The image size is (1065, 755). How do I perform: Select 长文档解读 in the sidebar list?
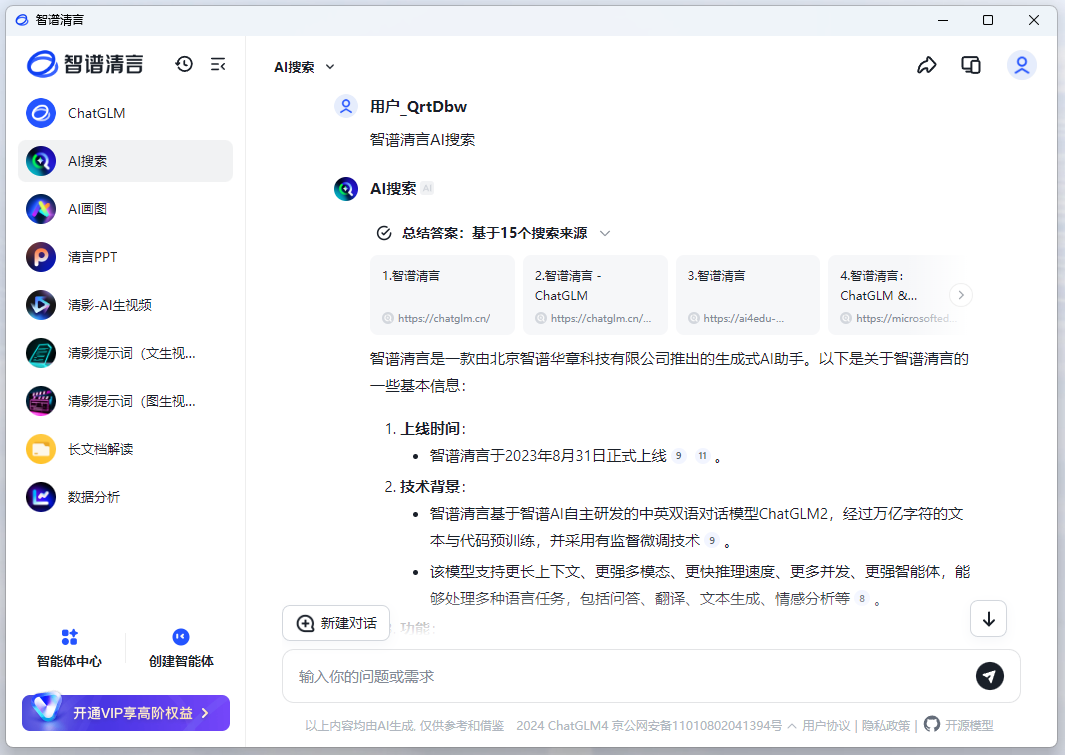(126, 449)
